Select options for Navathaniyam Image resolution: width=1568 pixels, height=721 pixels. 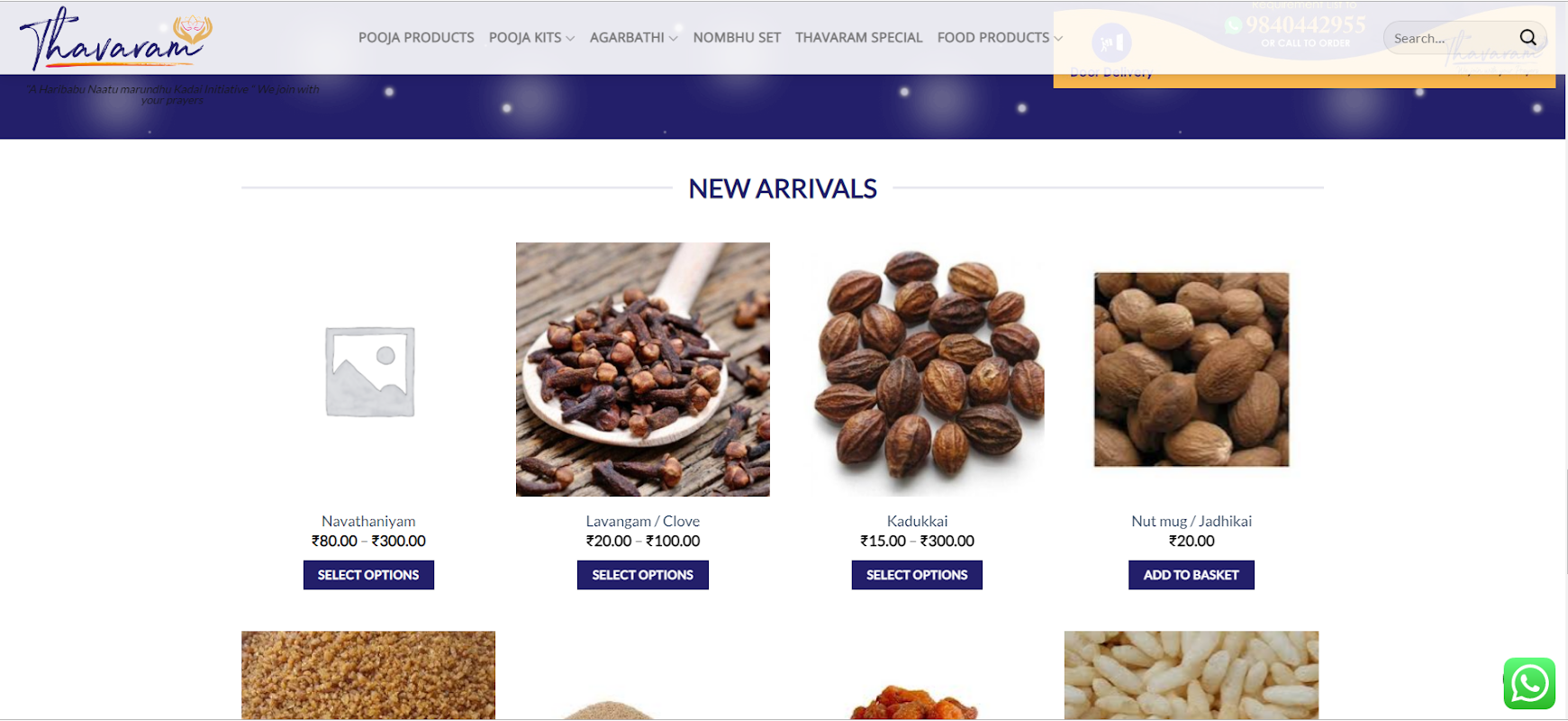pyautogui.click(x=368, y=575)
